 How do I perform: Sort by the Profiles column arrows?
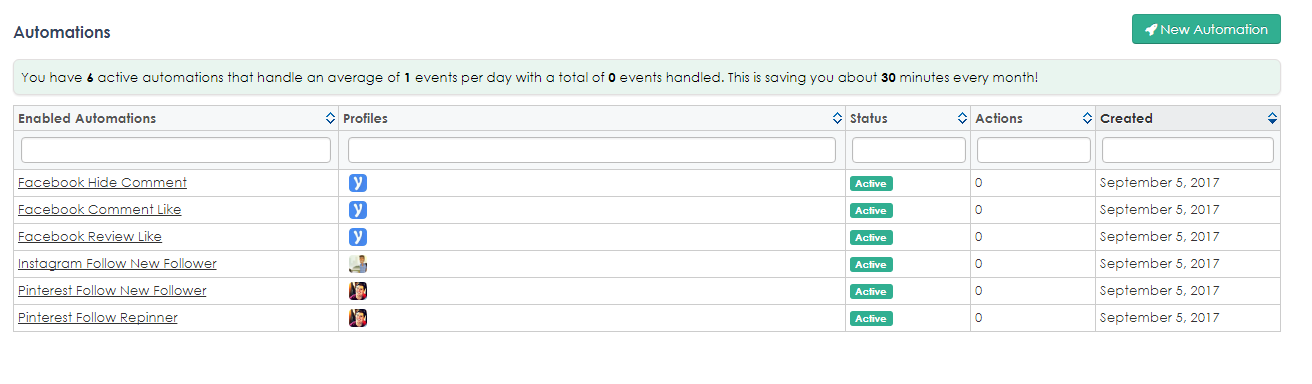point(838,118)
